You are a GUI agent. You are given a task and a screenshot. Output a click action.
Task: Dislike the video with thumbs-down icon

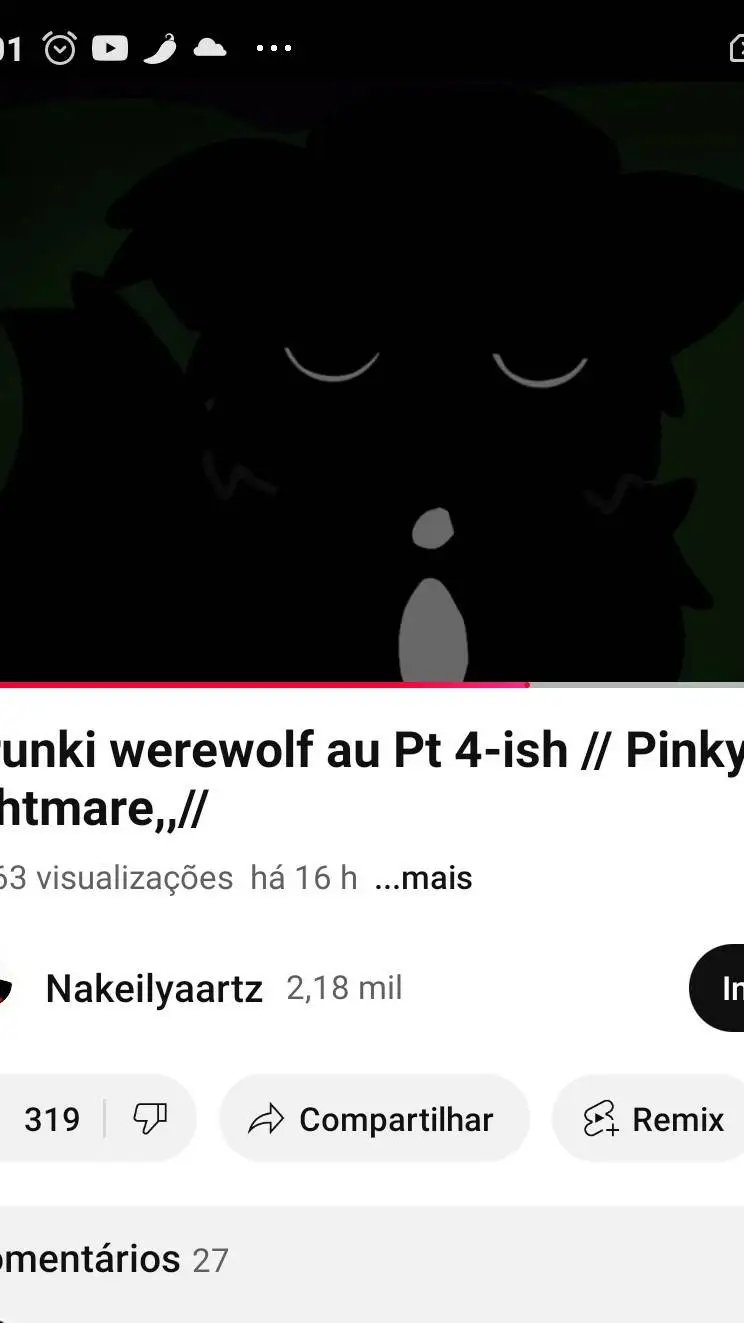coord(150,1118)
